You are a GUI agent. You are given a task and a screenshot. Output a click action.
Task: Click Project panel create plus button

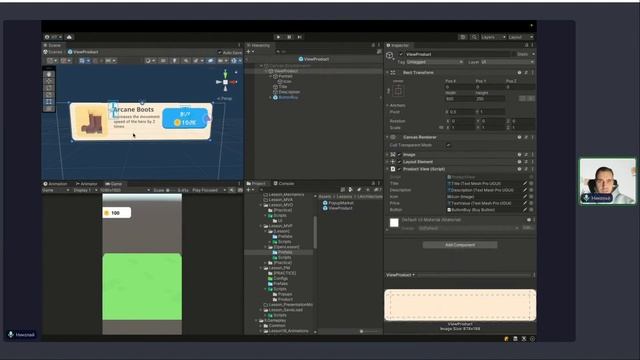tap(248, 190)
